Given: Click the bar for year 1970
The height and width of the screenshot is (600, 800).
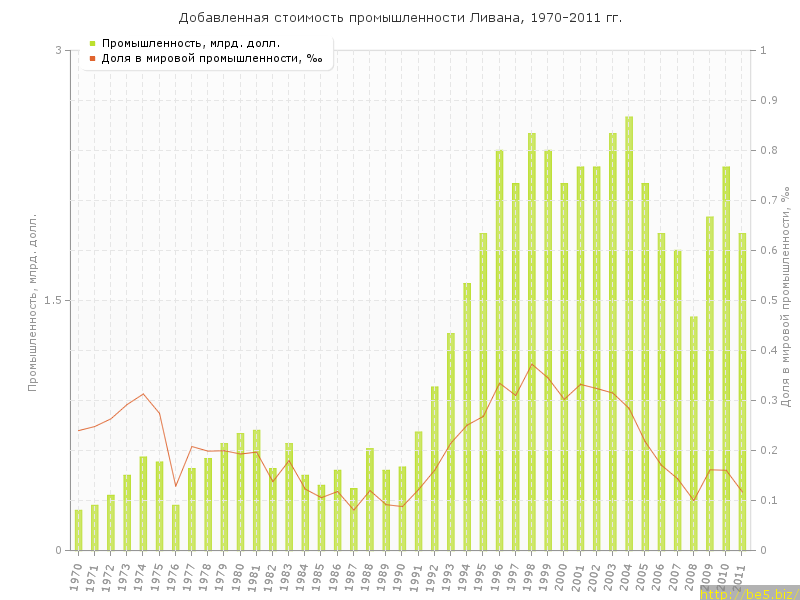Looking at the screenshot, I should pos(78,530).
